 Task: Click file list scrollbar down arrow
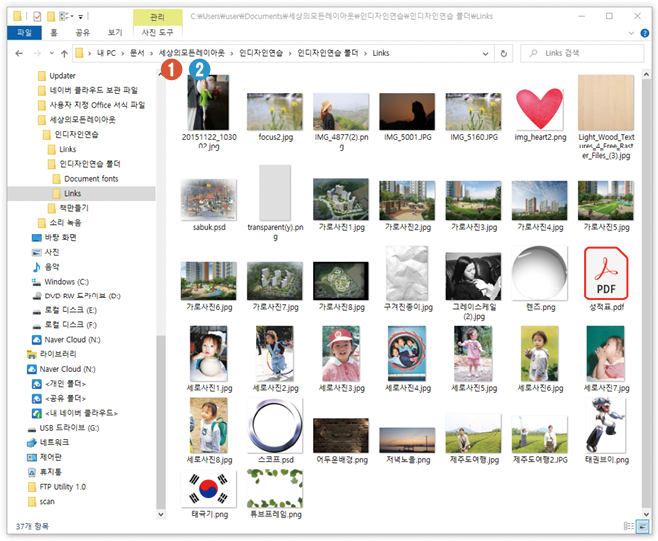pos(646,514)
